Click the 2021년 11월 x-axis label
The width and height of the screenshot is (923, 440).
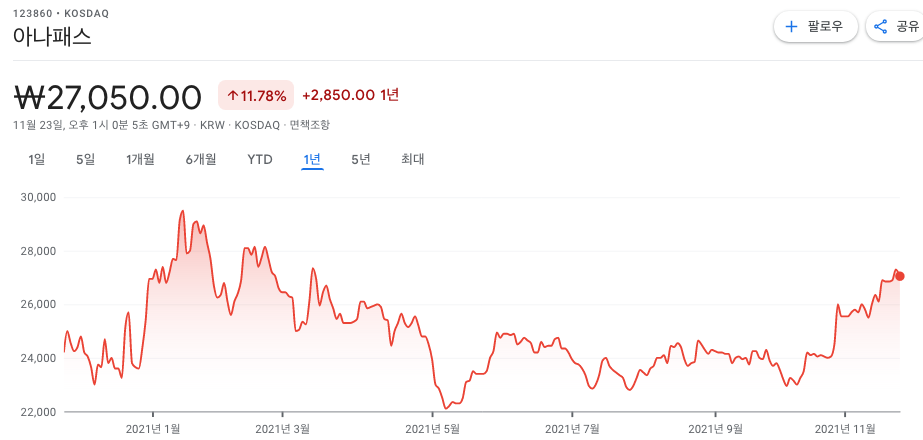[845, 429]
